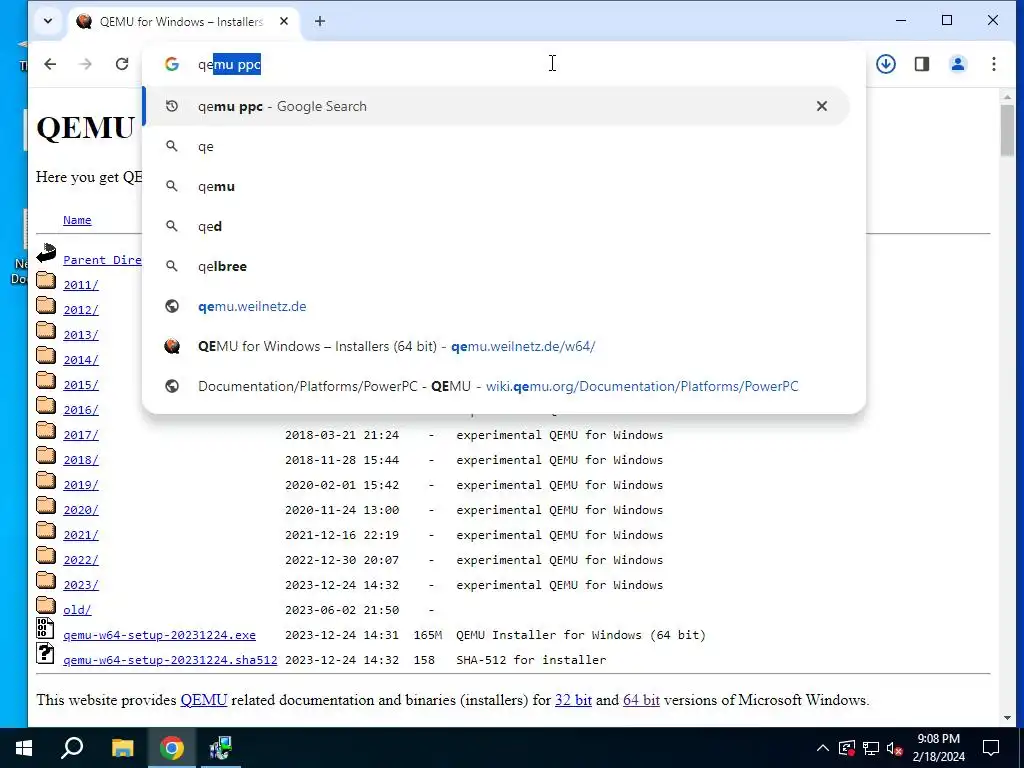Open File Explorer from the taskbar

(122, 748)
